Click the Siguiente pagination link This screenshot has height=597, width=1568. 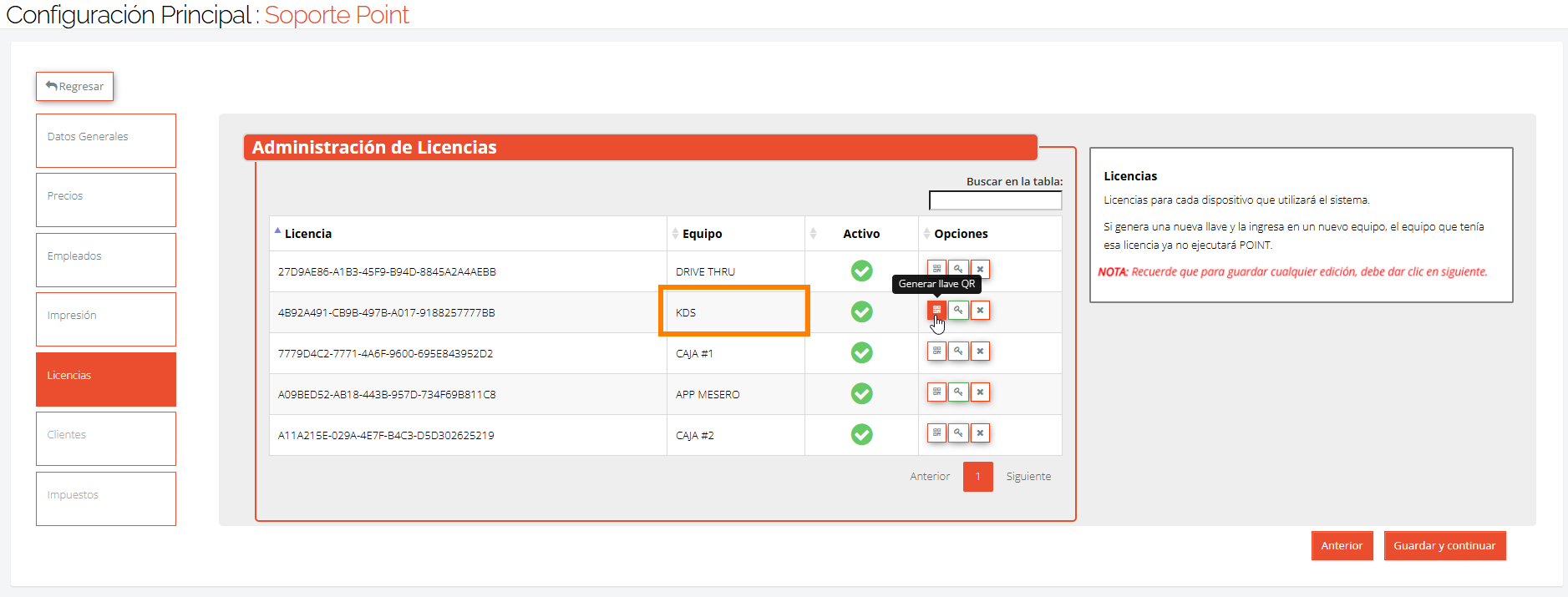tap(1028, 477)
